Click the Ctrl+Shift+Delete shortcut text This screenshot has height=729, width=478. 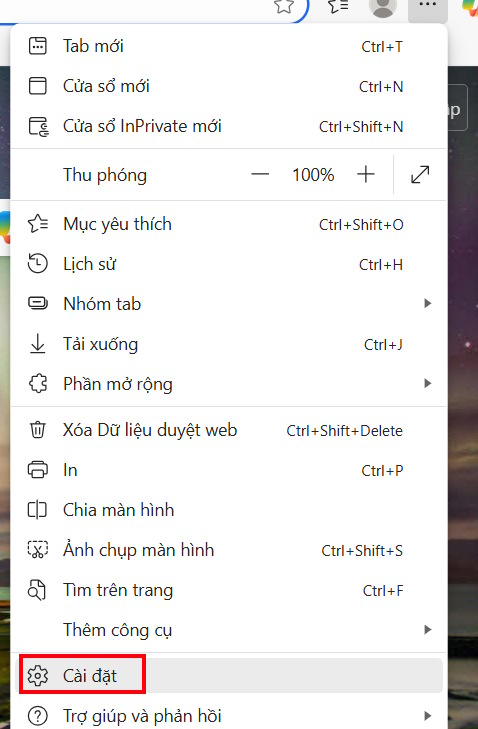click(x=345, y=431)
